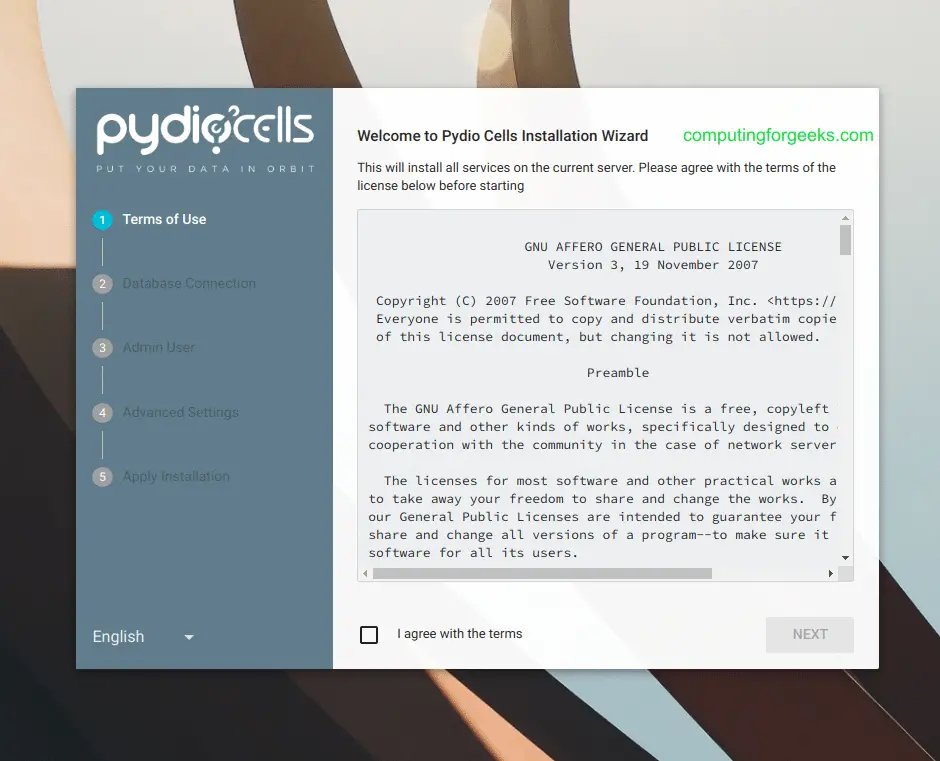Click the NEXT button
940x761 pixels.
[x=809, y=634]
